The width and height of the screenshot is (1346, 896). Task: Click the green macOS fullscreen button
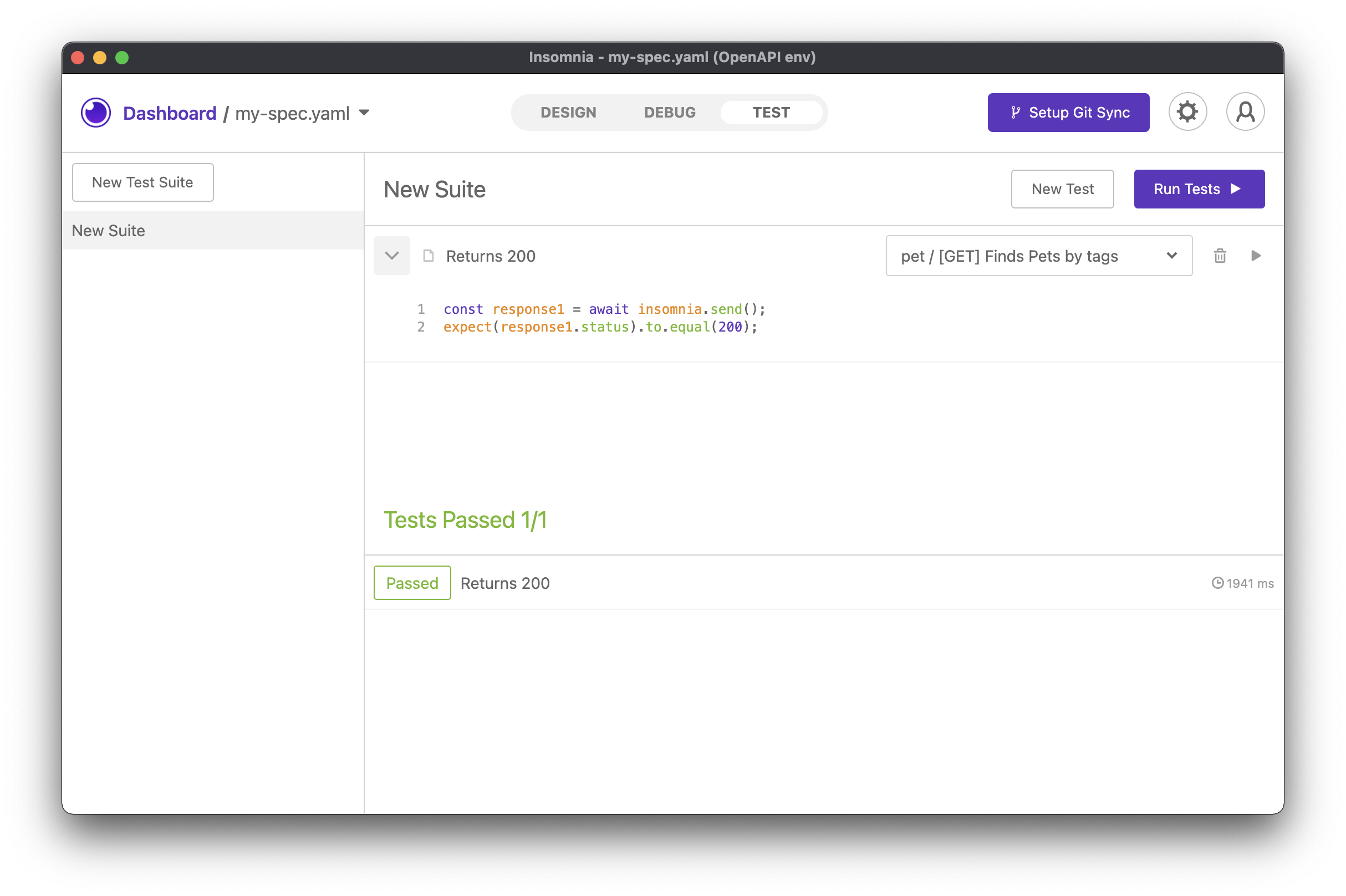(122, 58)
